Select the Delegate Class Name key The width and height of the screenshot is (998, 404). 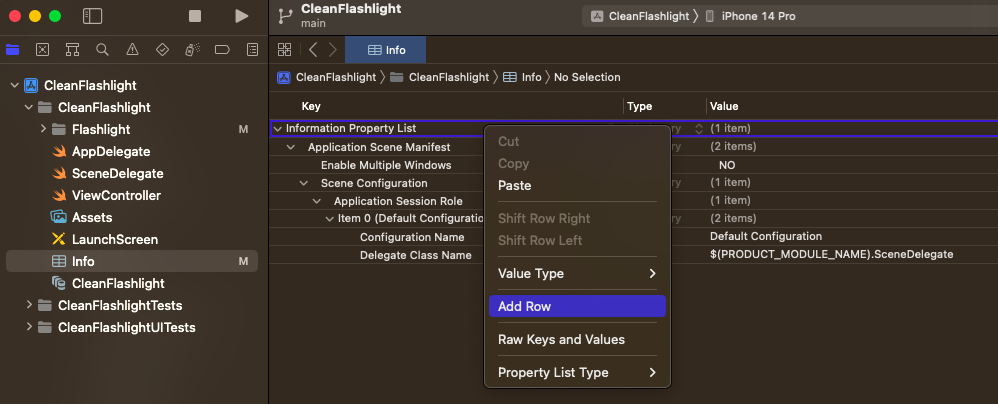[416, 255]
